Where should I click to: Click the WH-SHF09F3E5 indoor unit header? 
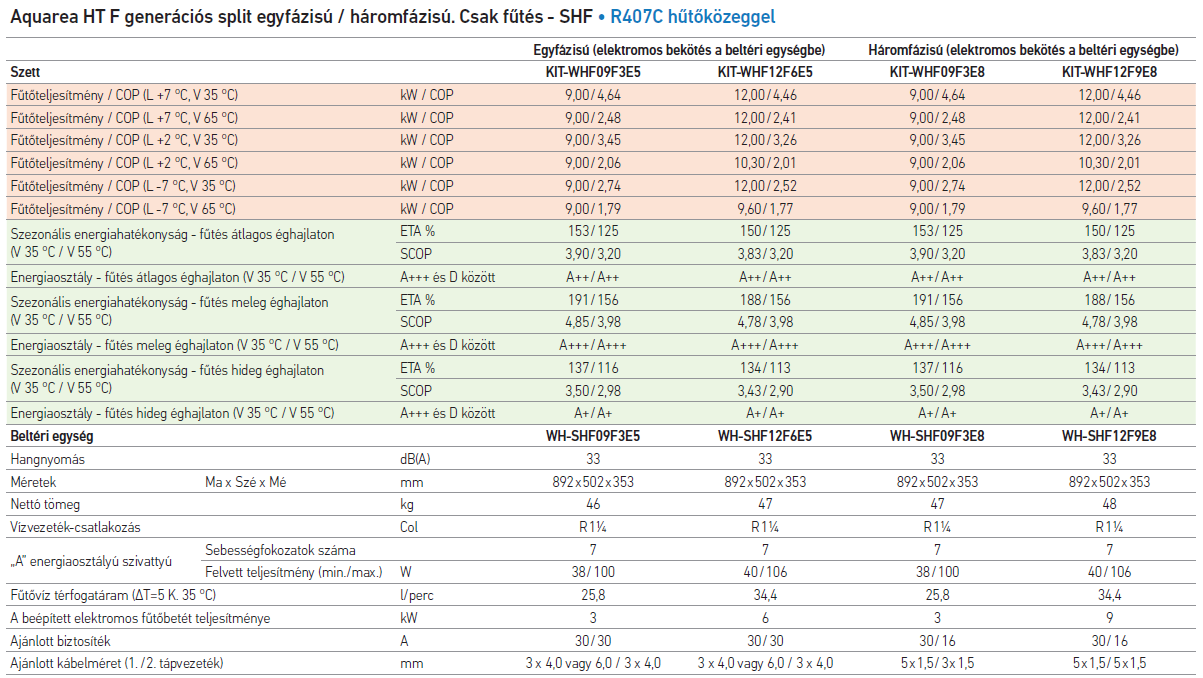(593, 436)
